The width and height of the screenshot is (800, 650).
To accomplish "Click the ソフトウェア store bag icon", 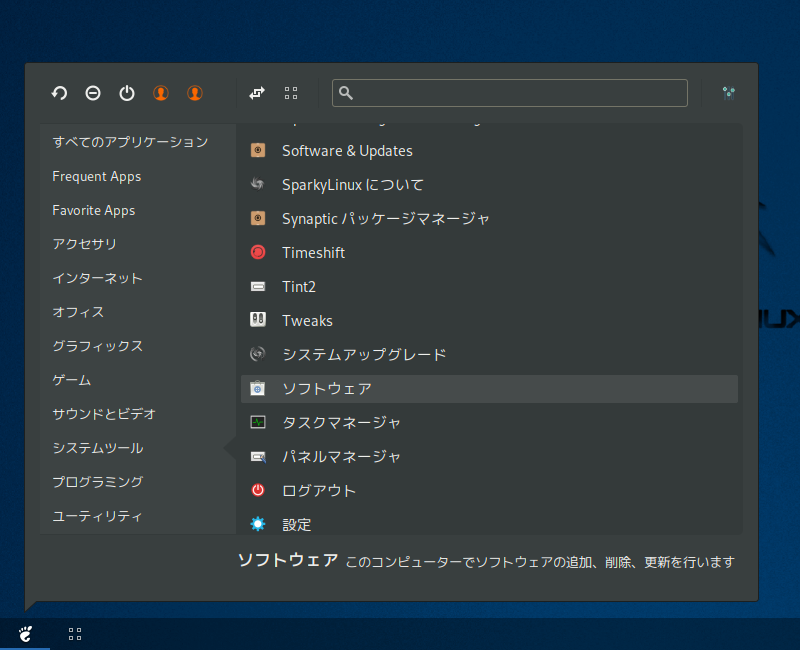I will click(x=258, y=388).
